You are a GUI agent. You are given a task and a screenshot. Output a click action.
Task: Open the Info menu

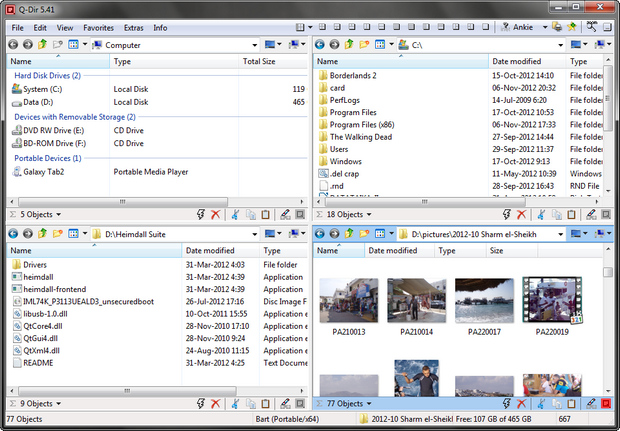point(160,28)
